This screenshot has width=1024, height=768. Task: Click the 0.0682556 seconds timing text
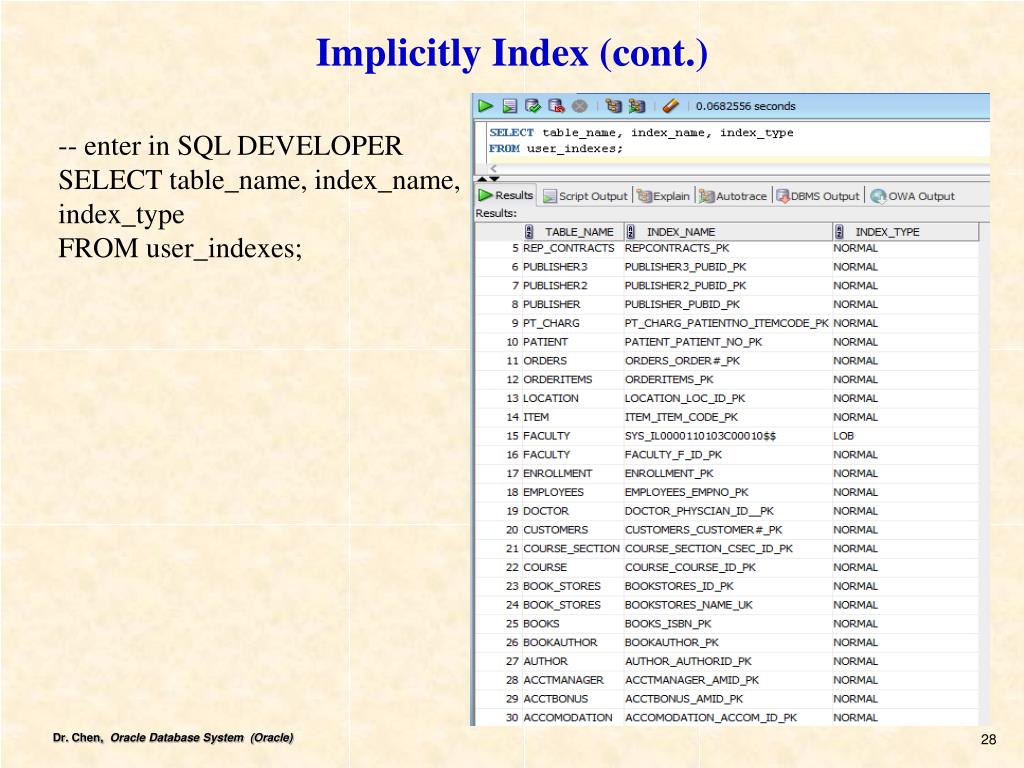click(x=745, y=106)
